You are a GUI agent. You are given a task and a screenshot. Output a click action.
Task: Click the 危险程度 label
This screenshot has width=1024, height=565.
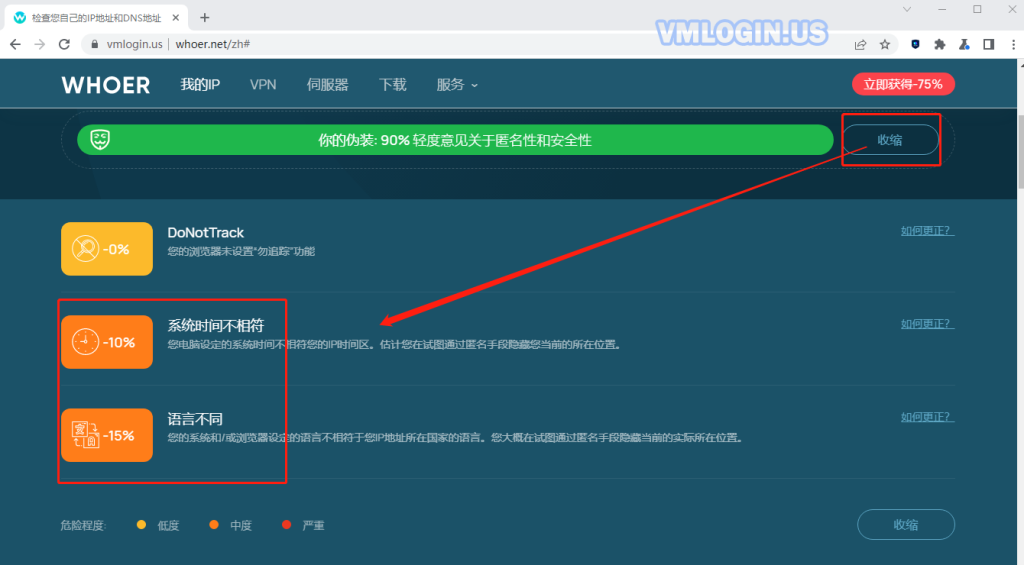point(83,525)
